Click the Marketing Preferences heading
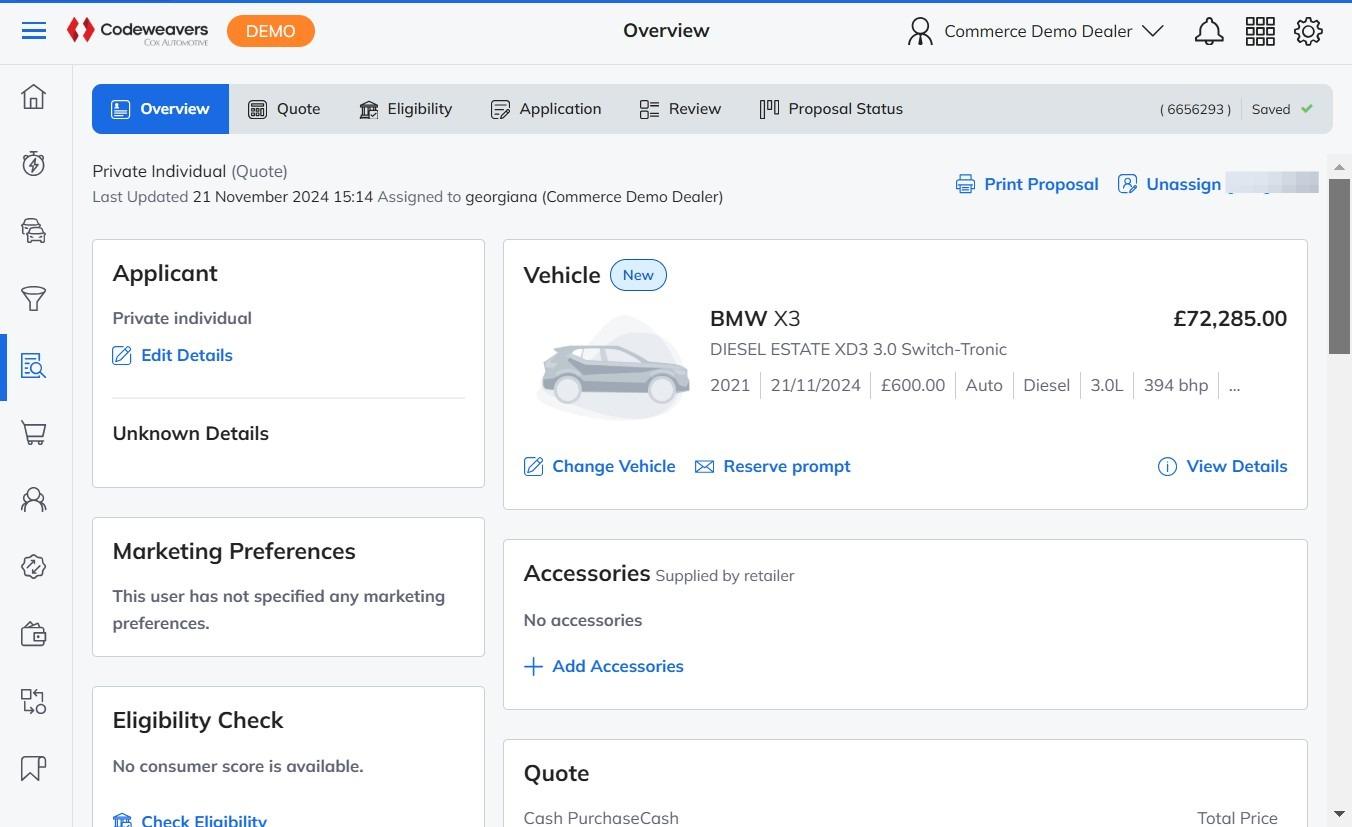The image size is (1352, 827). tap(234, 552)
